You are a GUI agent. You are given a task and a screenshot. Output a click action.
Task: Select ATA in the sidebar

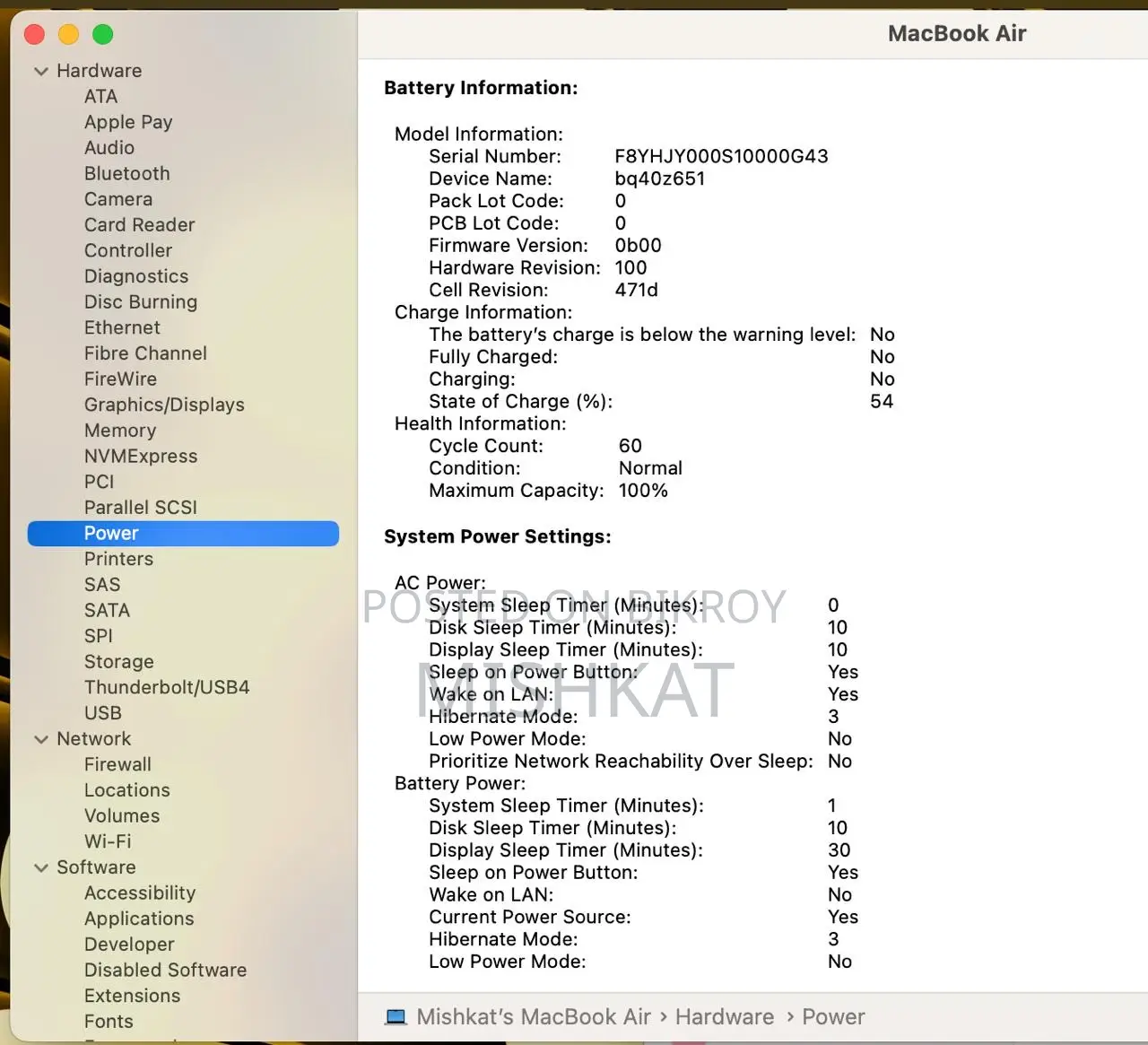[101, 96]
